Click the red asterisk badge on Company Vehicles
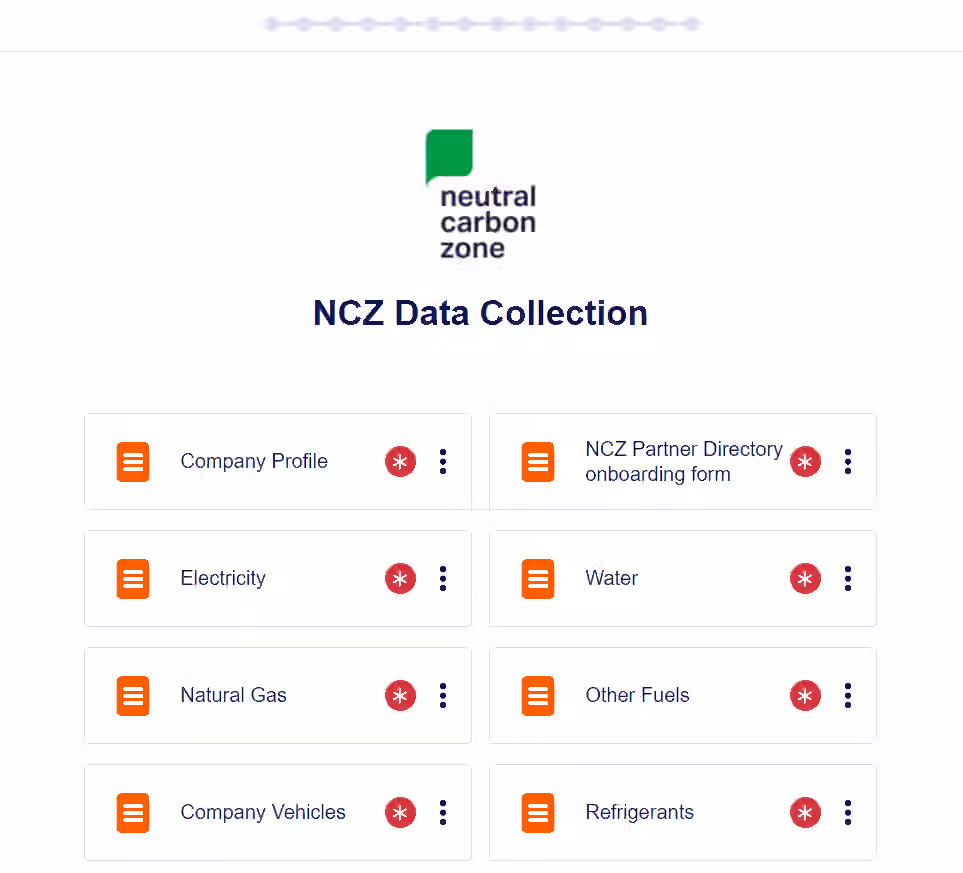 click(x=400, y=812)
